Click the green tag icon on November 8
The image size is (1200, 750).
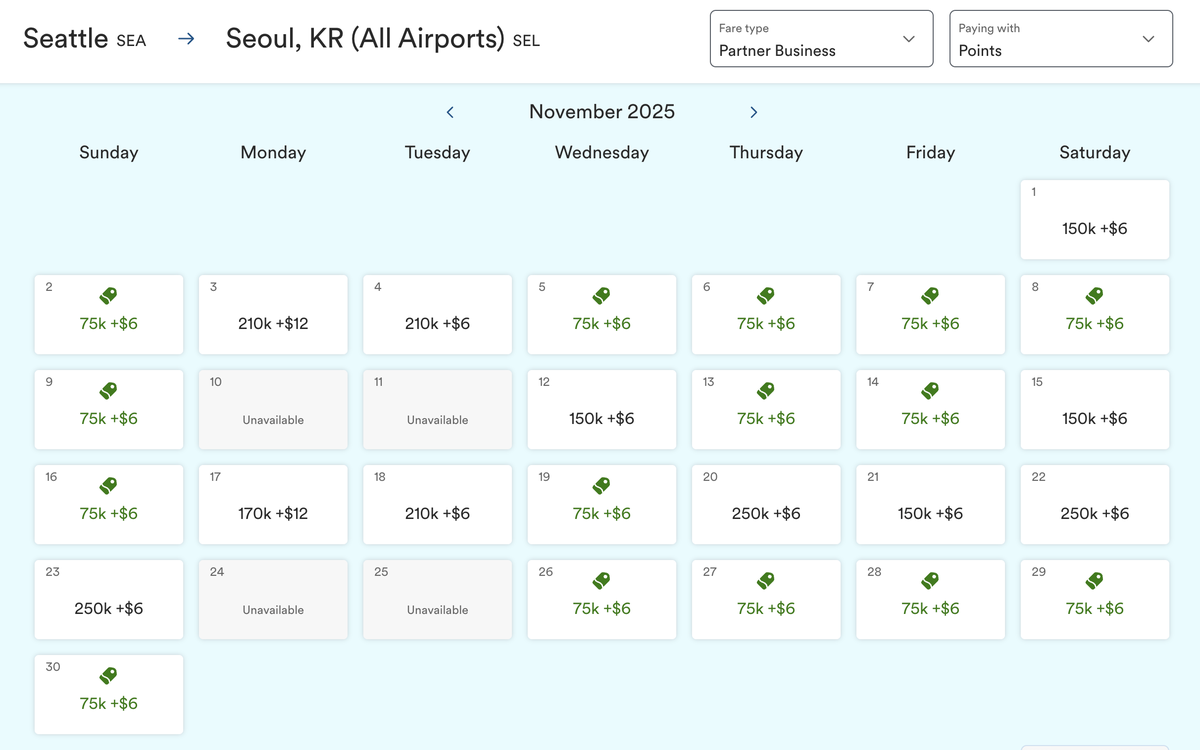click(1095, 296)
